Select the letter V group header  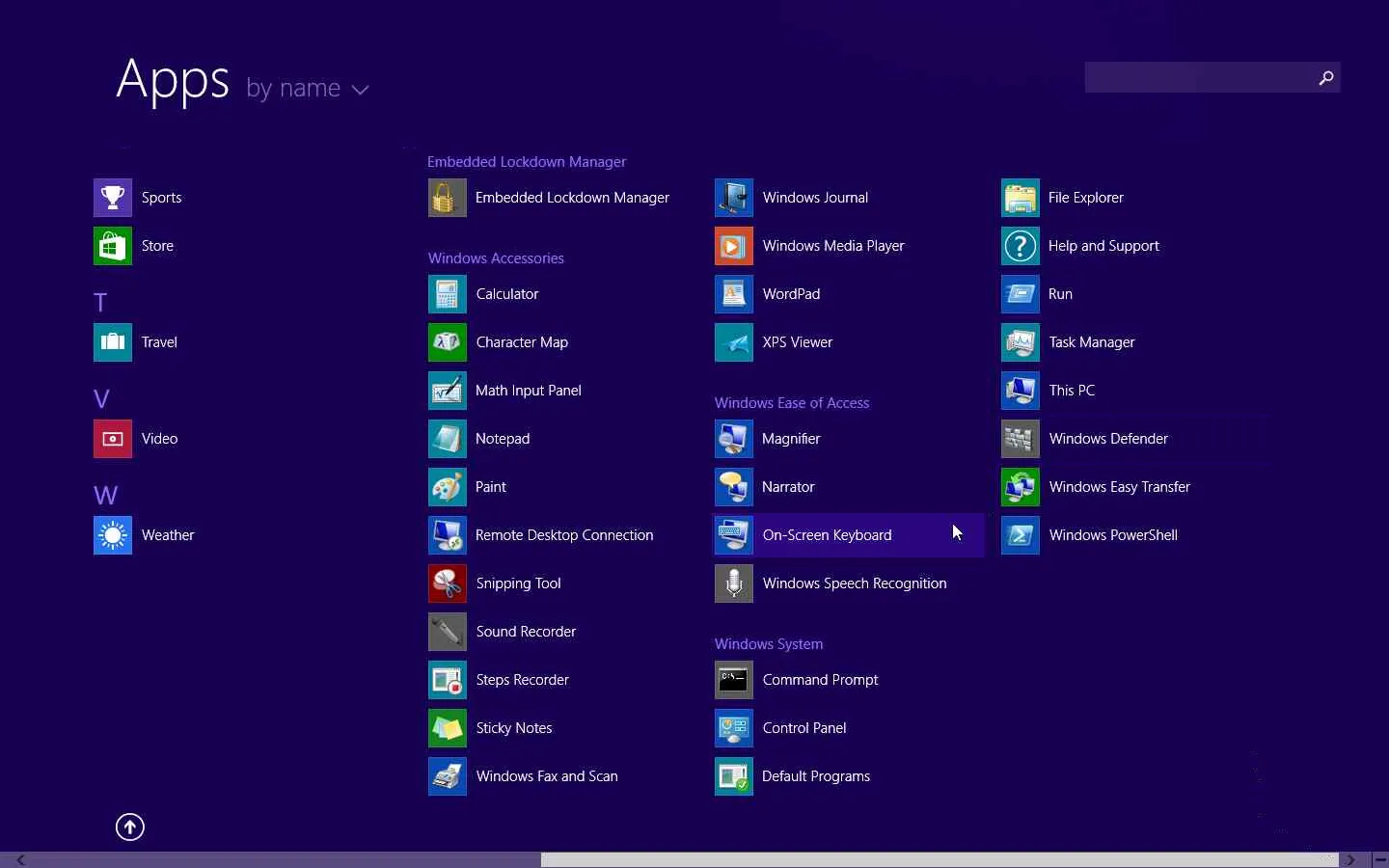(101, 399)
